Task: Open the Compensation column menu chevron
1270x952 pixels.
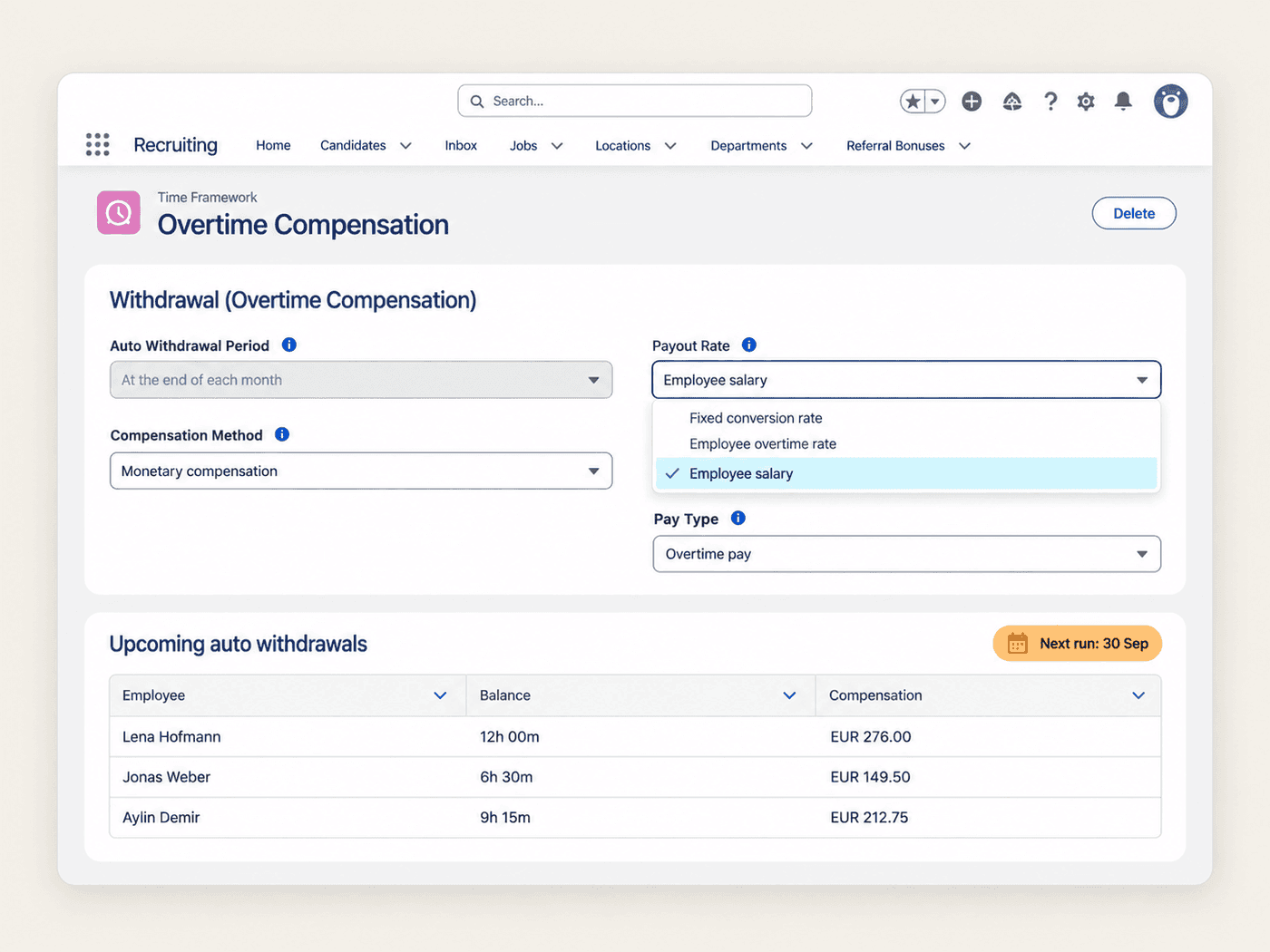Action: [x=1138, y=695]
